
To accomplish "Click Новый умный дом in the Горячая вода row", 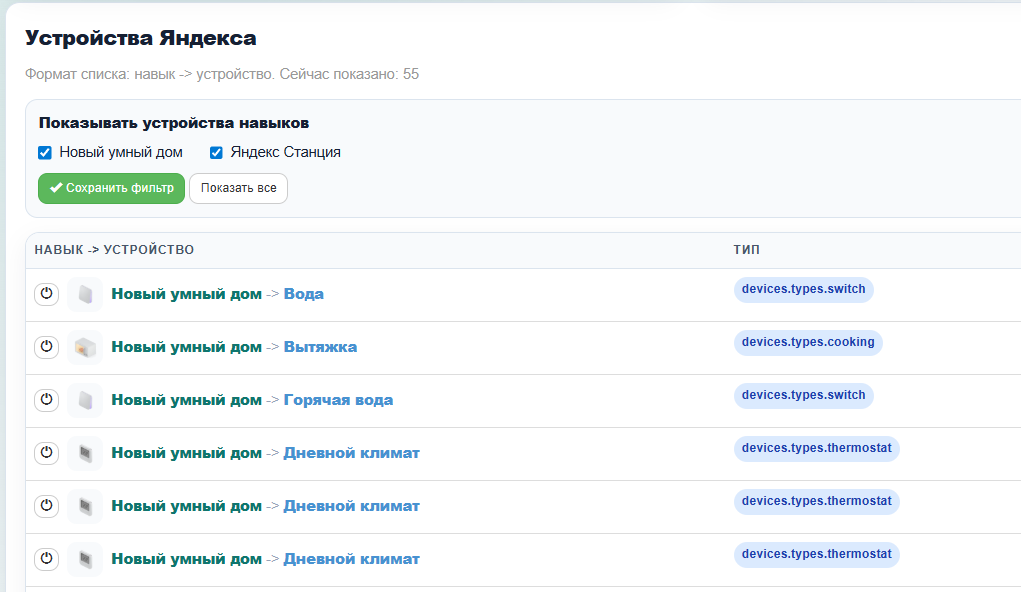I will [x=186, y=400].
